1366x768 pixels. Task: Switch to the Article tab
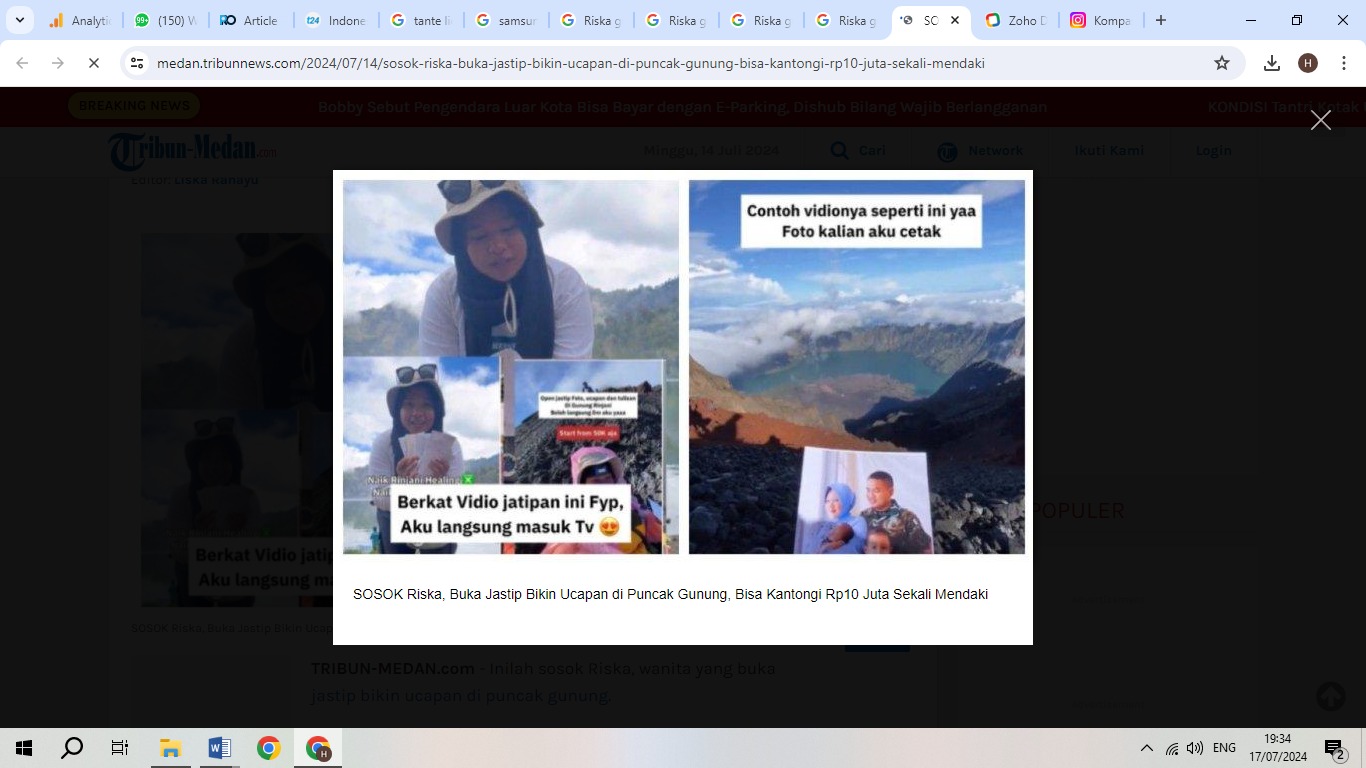click(250, 20)
